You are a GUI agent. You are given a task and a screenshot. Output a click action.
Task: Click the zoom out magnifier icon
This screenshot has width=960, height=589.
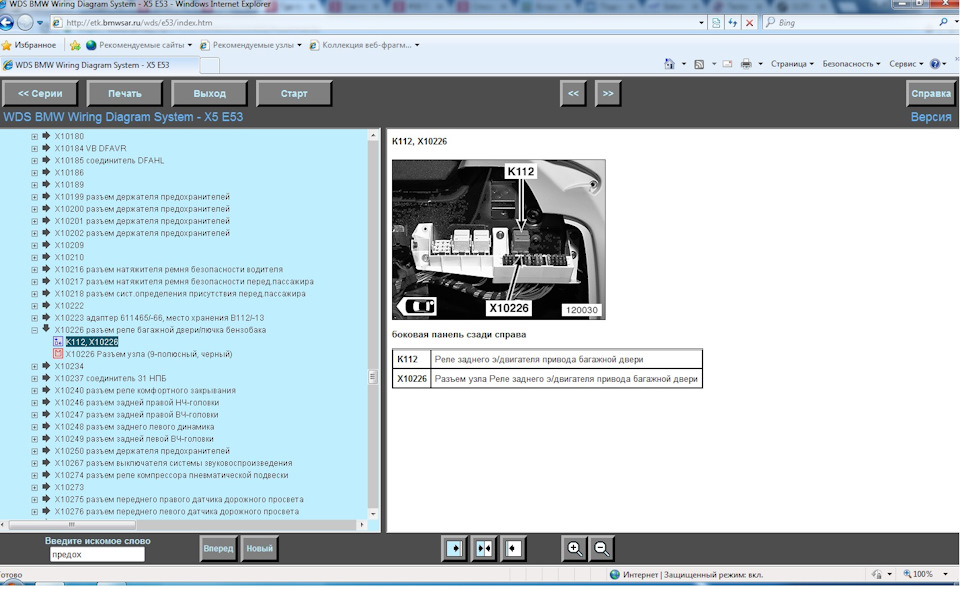(x=601, y=548)
